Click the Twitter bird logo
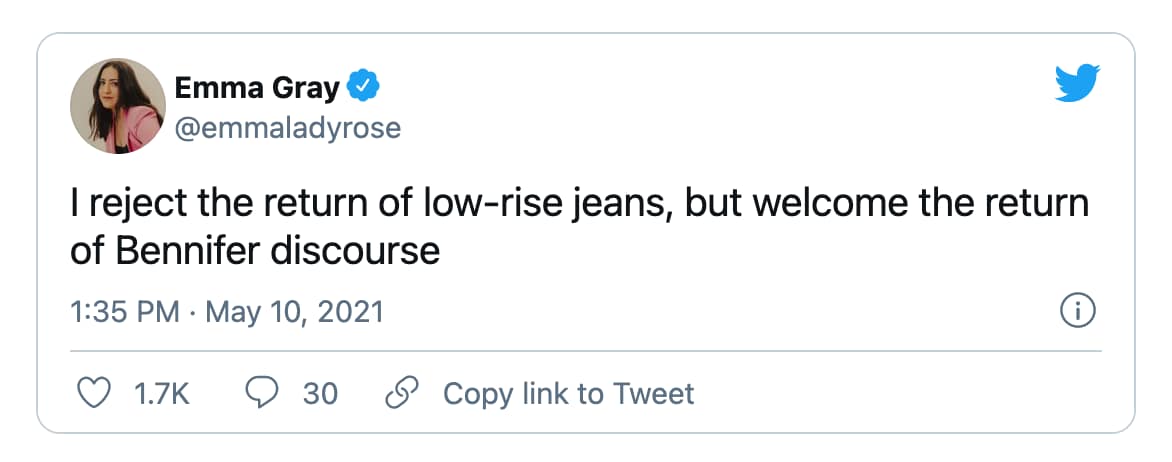This screenshot has height=462, width=1172. click(1077, 83)
